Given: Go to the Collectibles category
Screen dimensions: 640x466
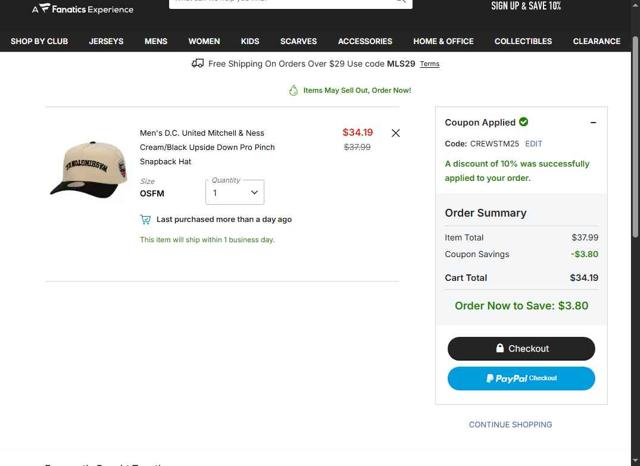Looking at the screenshot, I should [523, 41].
